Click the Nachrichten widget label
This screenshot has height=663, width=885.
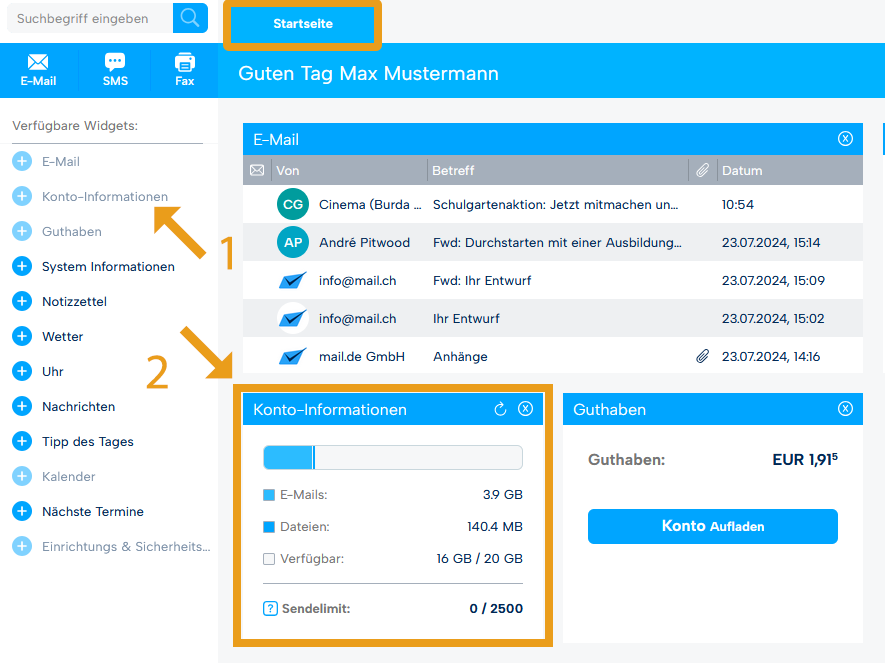pyautogui.click(x=78, y=406)
